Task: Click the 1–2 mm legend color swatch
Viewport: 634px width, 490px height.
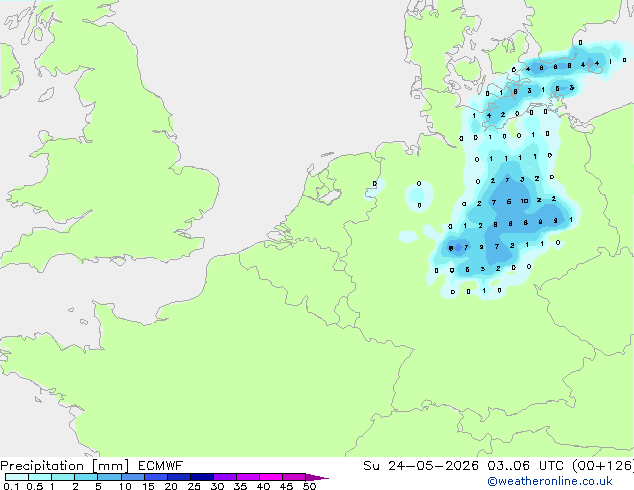Action: [63, 477]
